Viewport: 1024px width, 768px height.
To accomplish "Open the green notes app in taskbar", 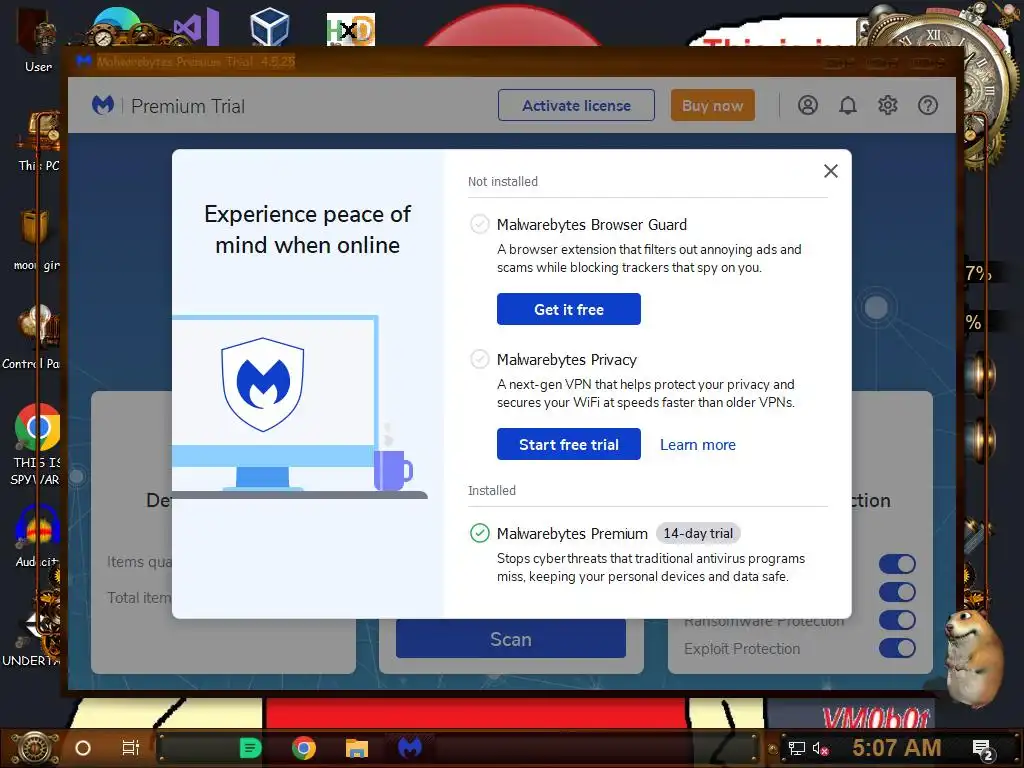I will [250, 748].
